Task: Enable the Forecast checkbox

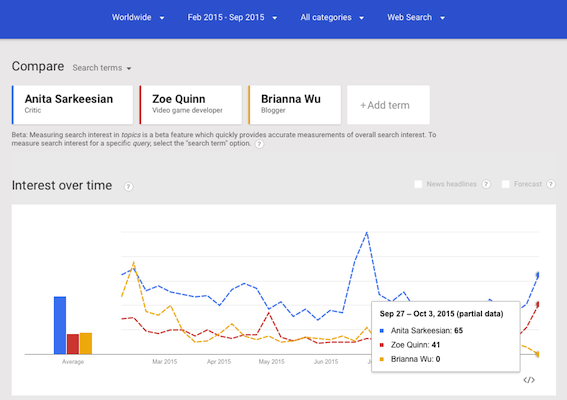Action: (506, 184)
